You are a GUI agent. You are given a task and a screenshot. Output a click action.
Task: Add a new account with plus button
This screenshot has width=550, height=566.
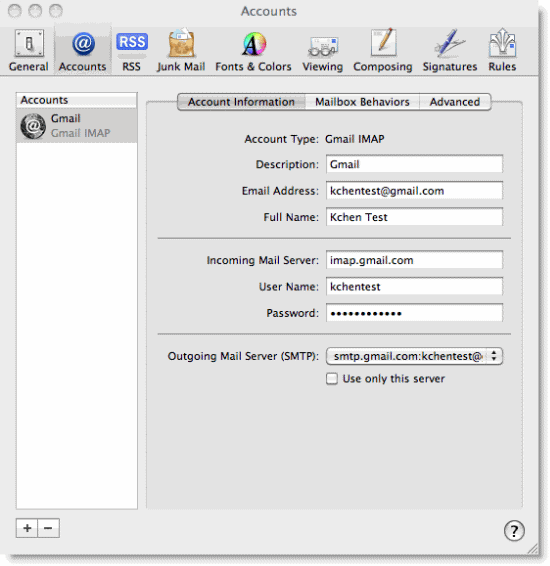pos(27,528)
